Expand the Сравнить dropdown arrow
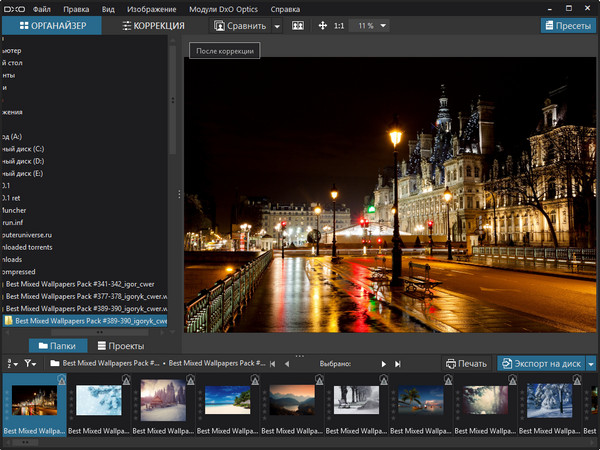Image resolution: width=600 pixels, height=450 pixels. click(x=276, y=26)
